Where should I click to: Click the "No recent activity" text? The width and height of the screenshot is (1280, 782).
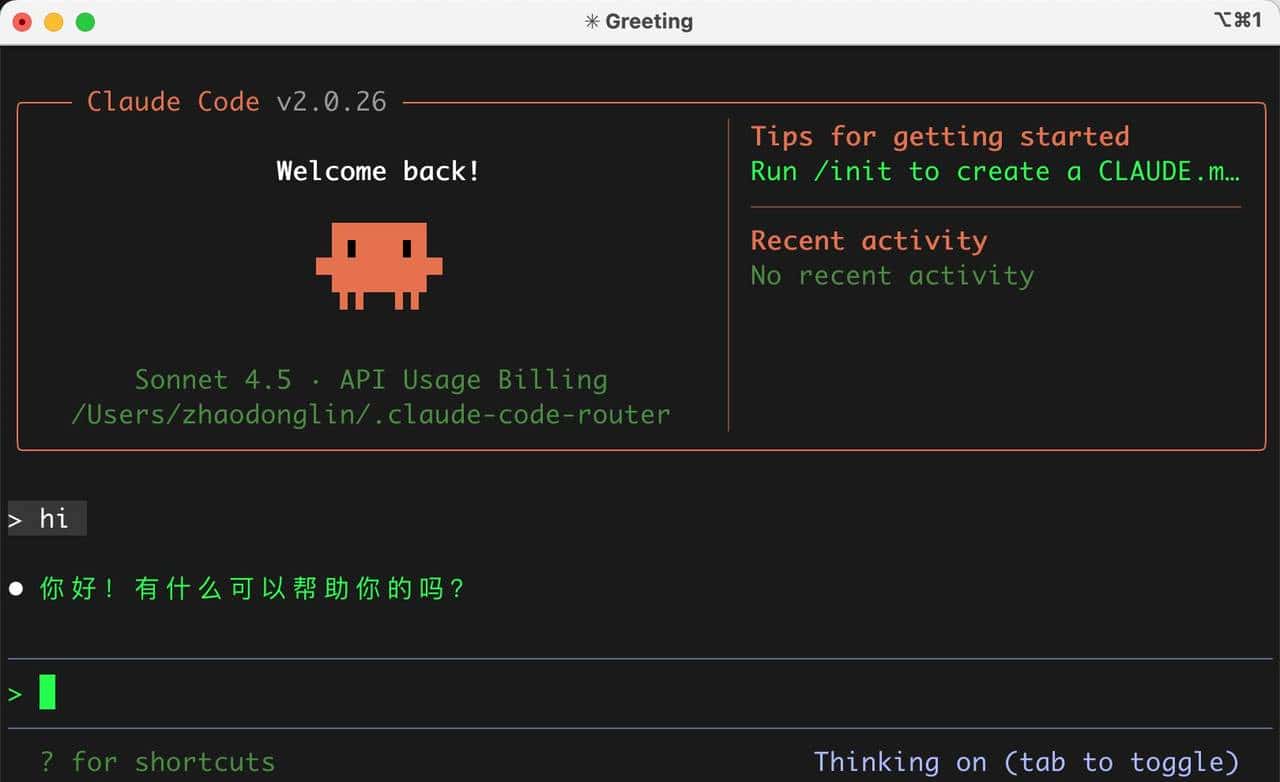tap(892, 275)
